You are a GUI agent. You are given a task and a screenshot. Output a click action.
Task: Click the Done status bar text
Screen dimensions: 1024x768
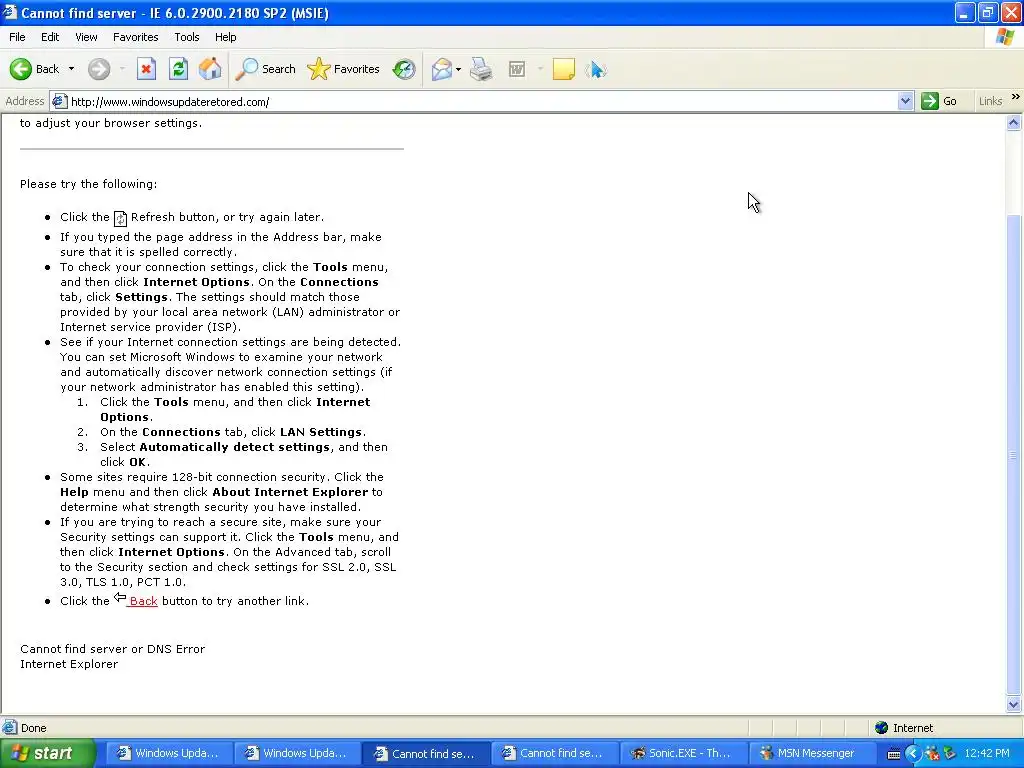pos(33,728)
